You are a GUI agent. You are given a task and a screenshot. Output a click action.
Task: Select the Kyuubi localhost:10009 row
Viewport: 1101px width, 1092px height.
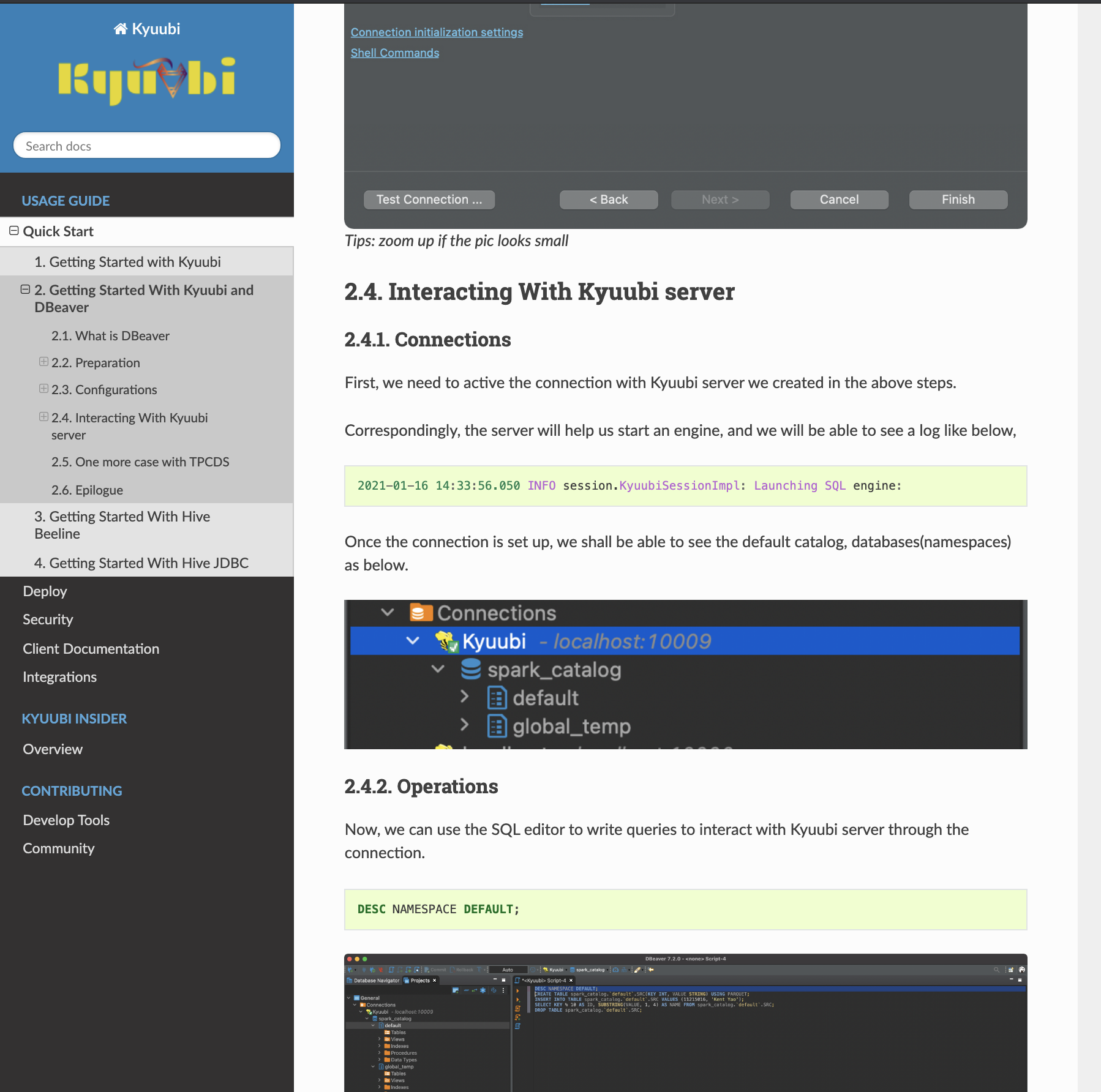pyautogui.click(x=685, y=641)
